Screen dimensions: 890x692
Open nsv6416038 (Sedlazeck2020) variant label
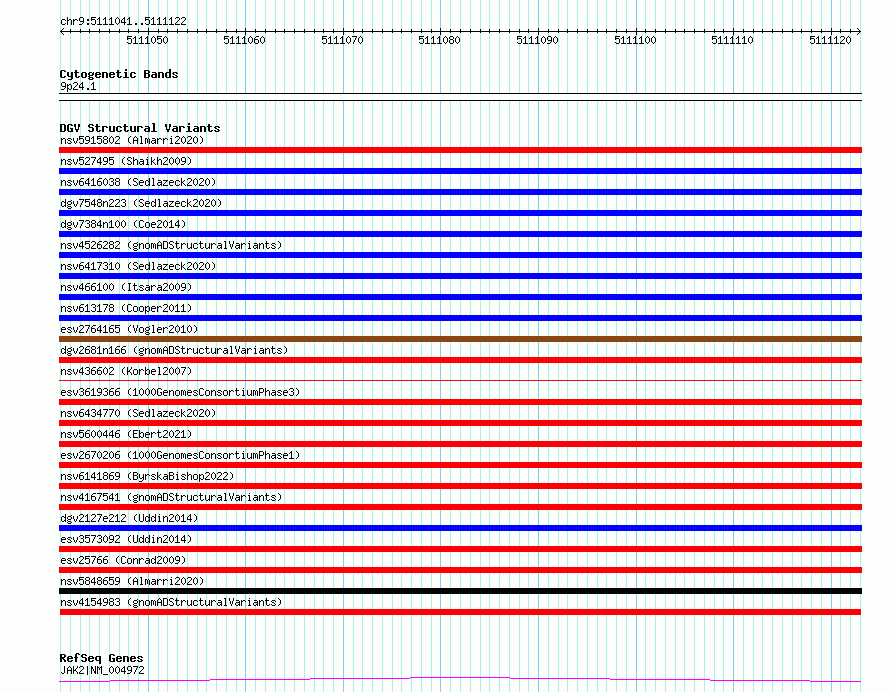[x=138, y=182]
